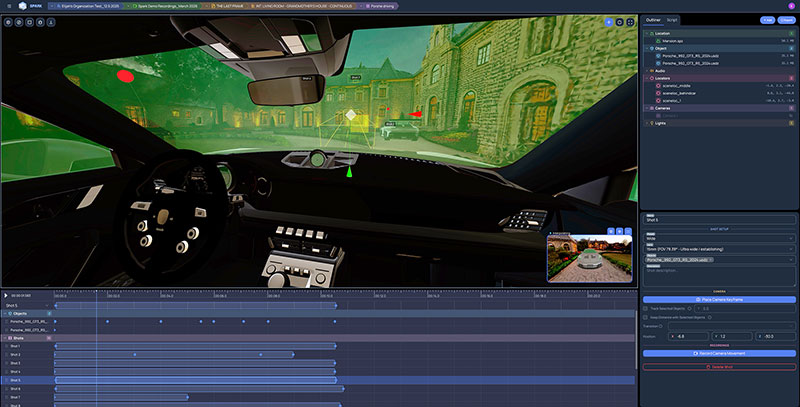
Task: Open the hamburger menu in the top bar
Action: pos(9,6)
